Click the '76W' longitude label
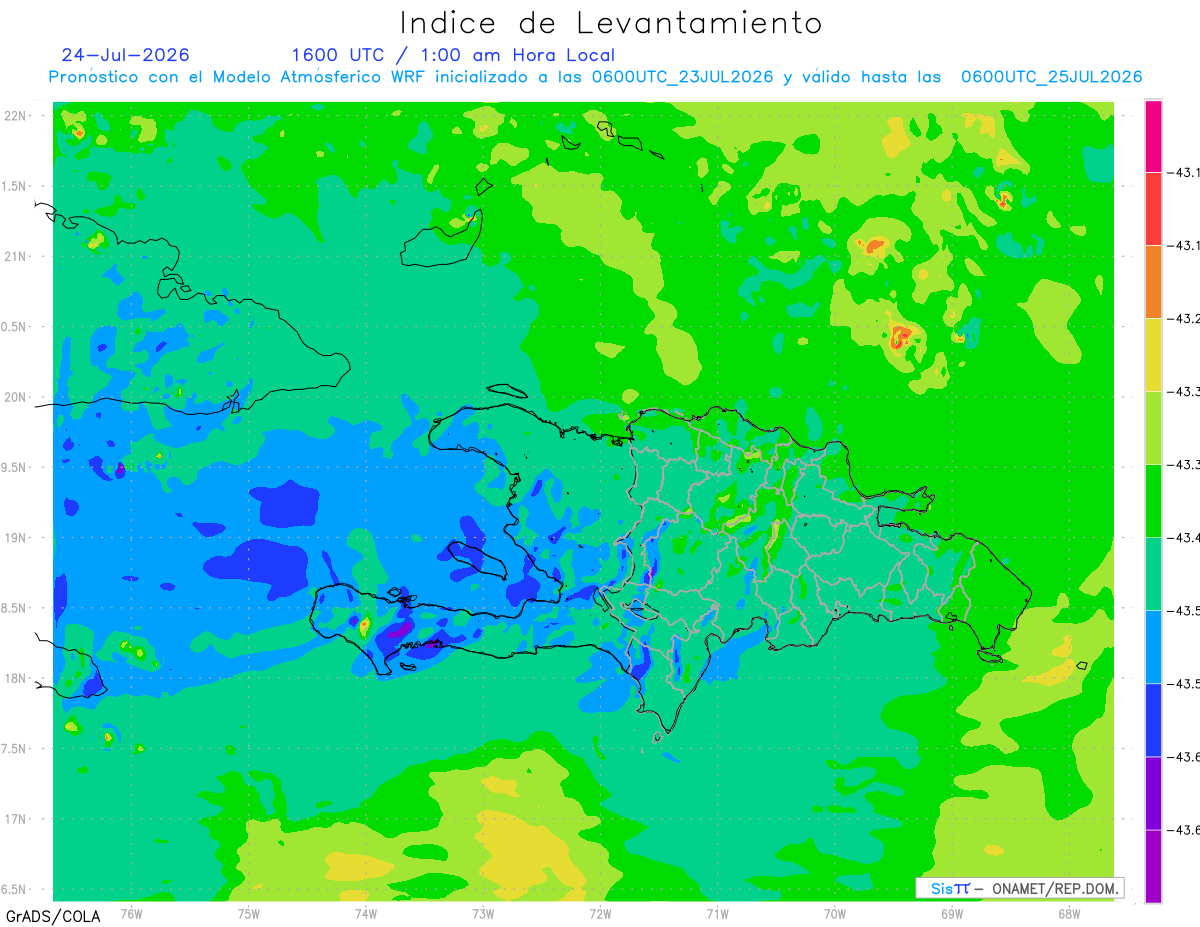The image size is (1200, 927). (131, 914)
